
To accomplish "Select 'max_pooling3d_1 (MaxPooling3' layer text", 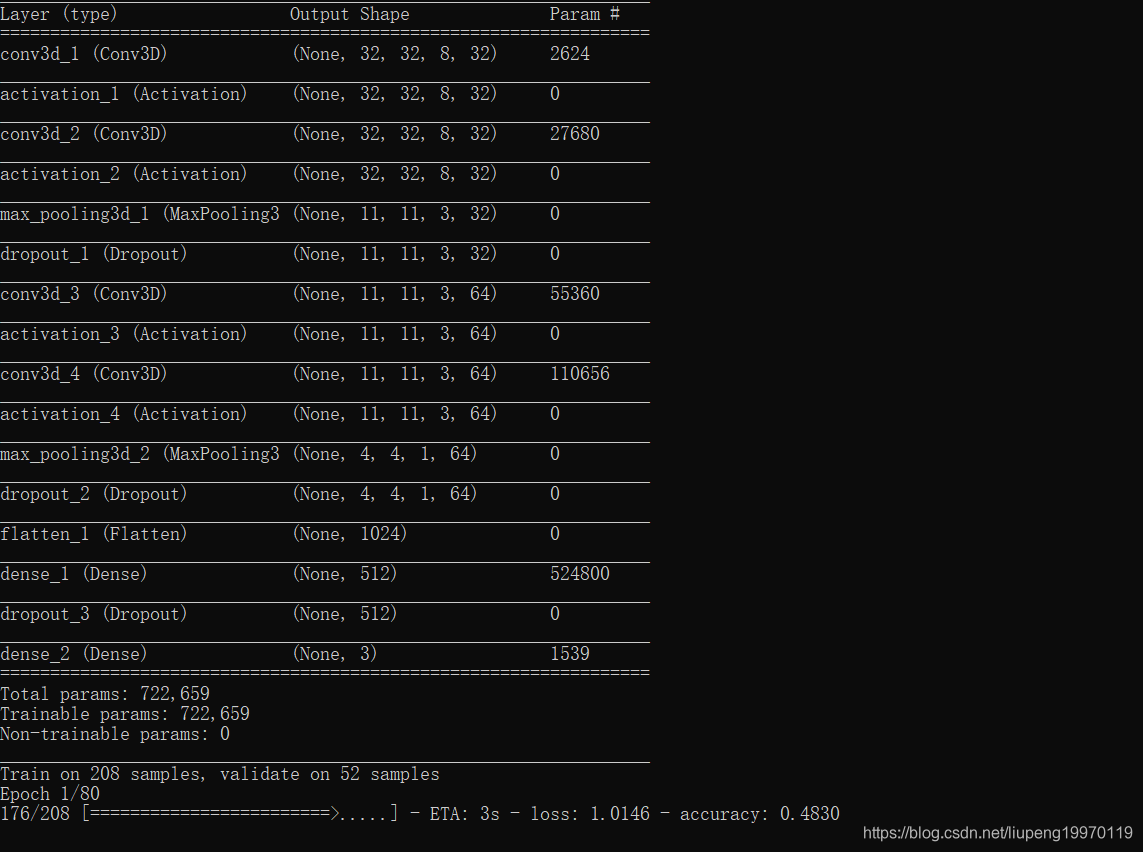I will click(x=140, y=214).
